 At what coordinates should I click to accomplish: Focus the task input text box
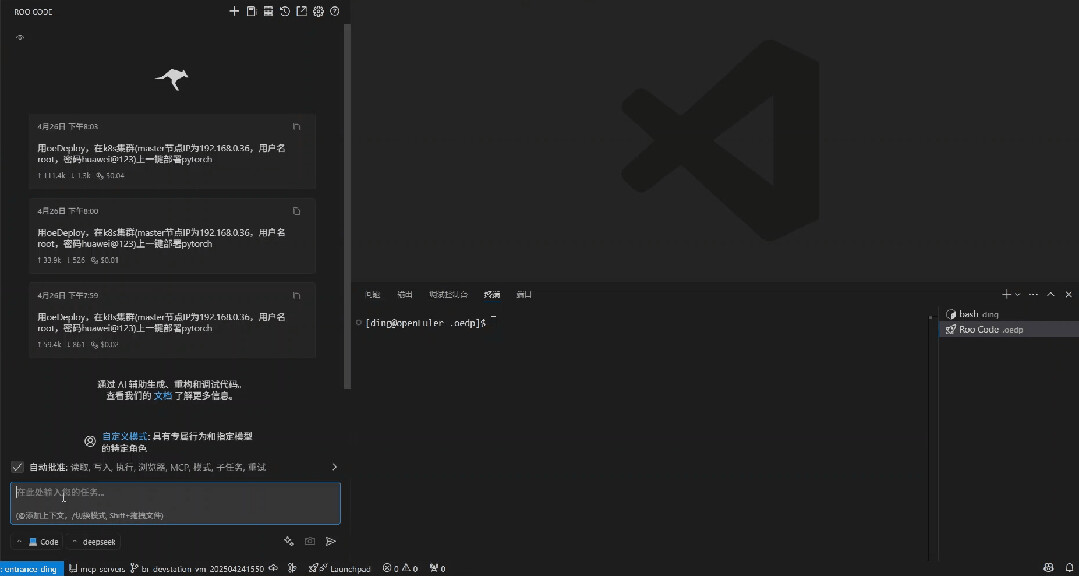(175, 493)
